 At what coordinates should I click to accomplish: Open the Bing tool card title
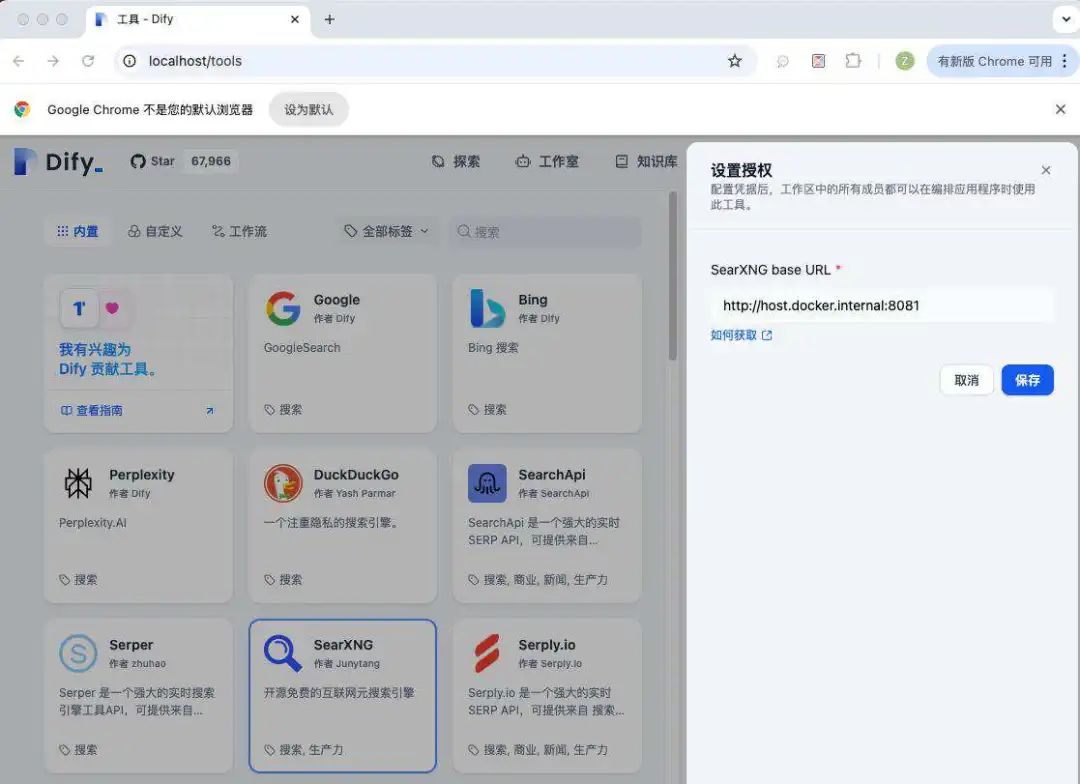pos(532,300)
